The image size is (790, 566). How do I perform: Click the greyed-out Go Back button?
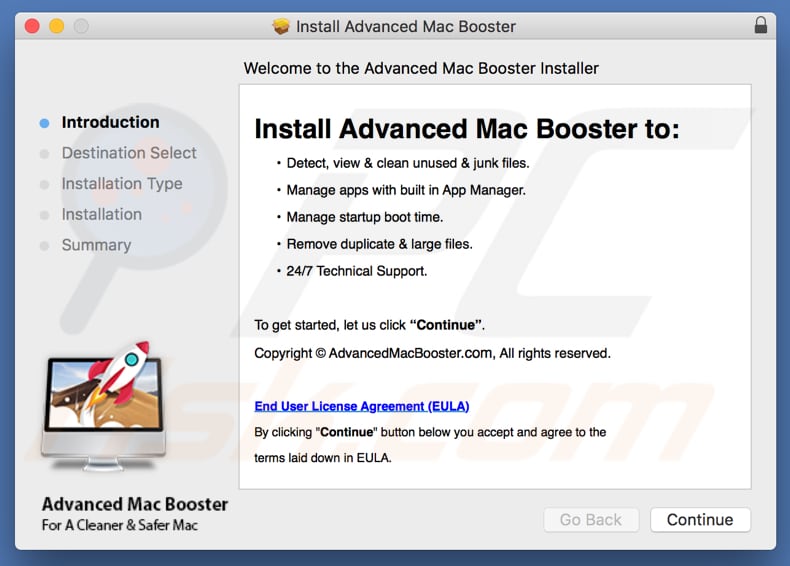click(591, 520)
